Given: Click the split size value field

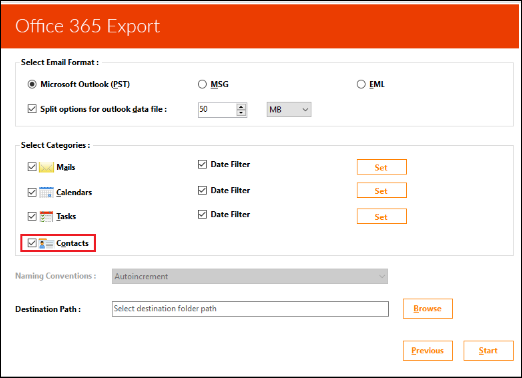Looking at the screenshot, I should 217,110.
